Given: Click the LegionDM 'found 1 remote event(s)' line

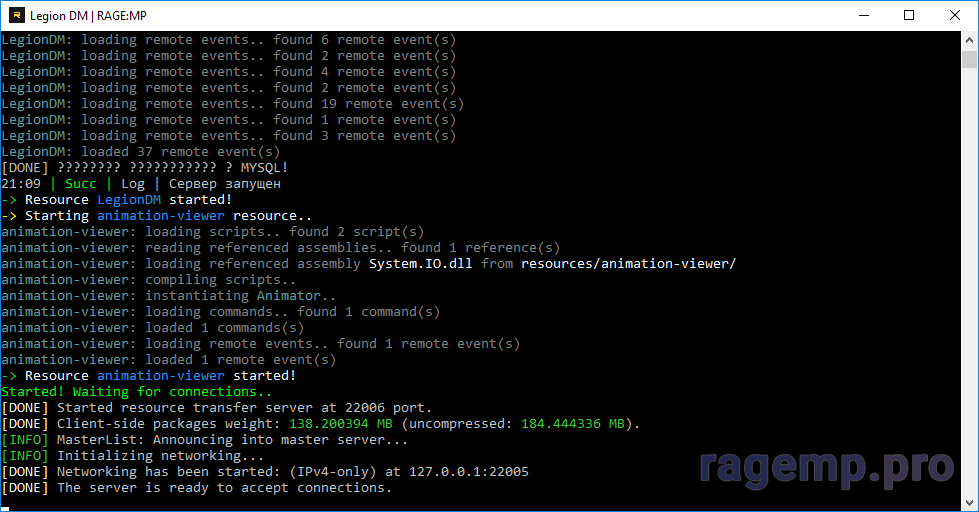Looking at the screenshot, I should pos(229,120).
